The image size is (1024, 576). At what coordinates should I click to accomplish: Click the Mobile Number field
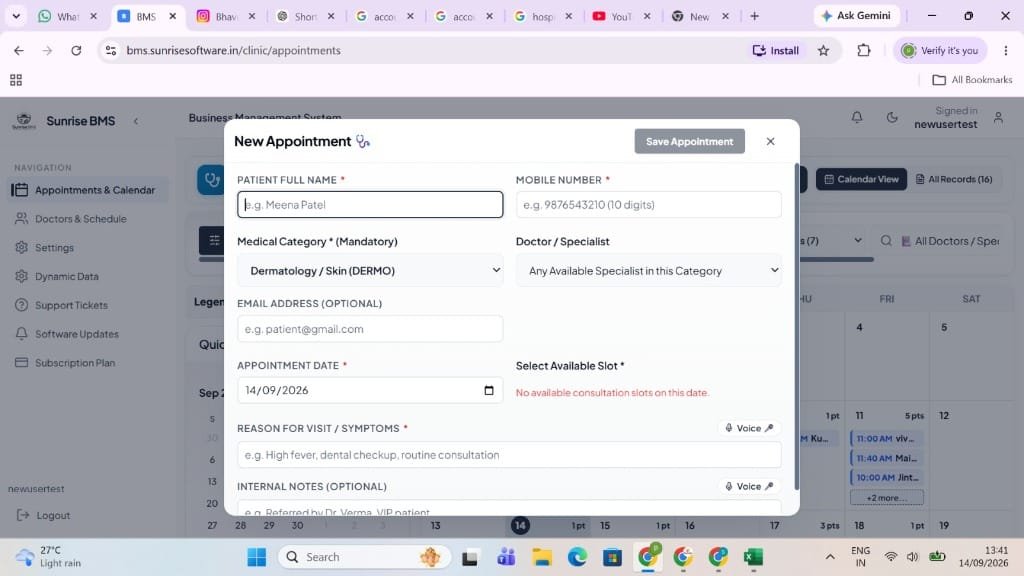point(648,204)
